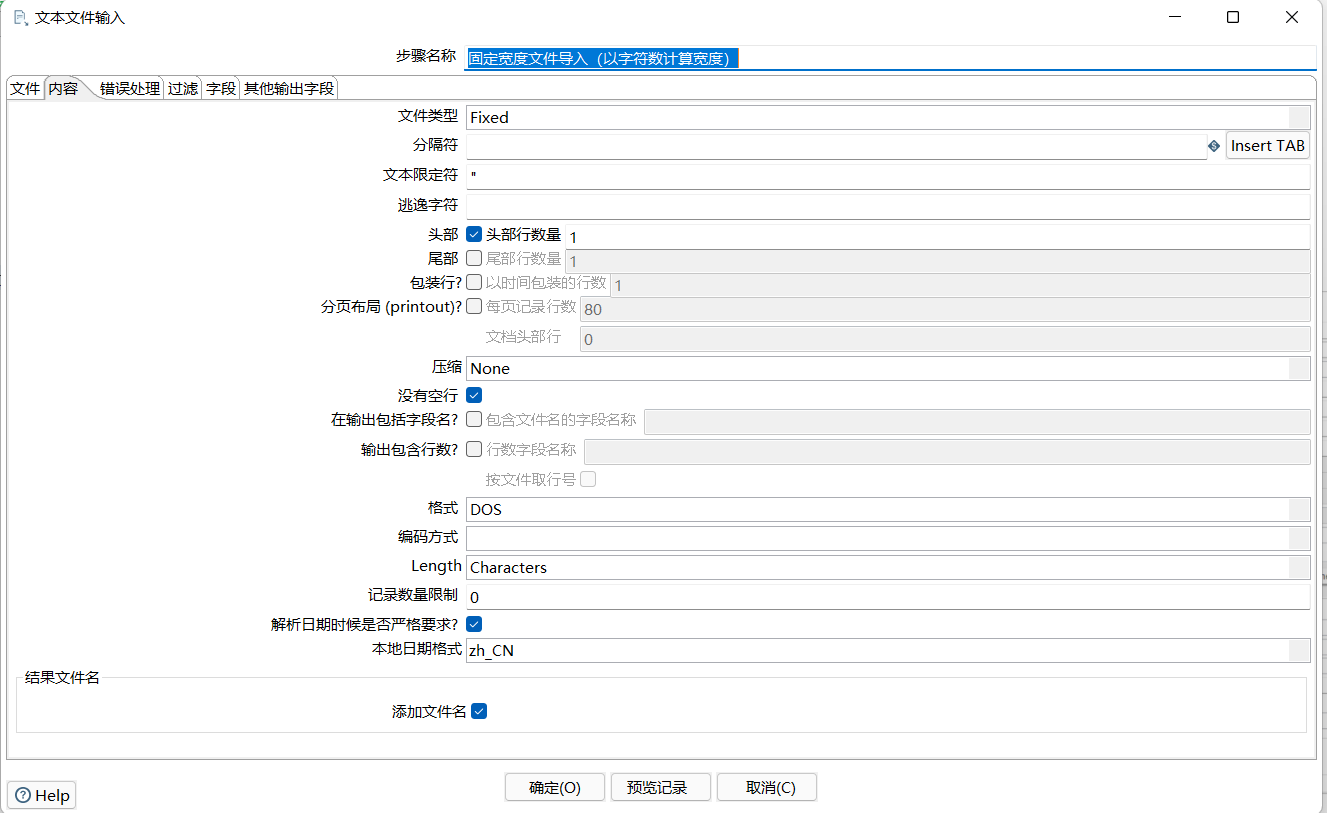Click the 文本文件输入 window title icon
The image size is (1327, 813).
click(x=20, y=17)
